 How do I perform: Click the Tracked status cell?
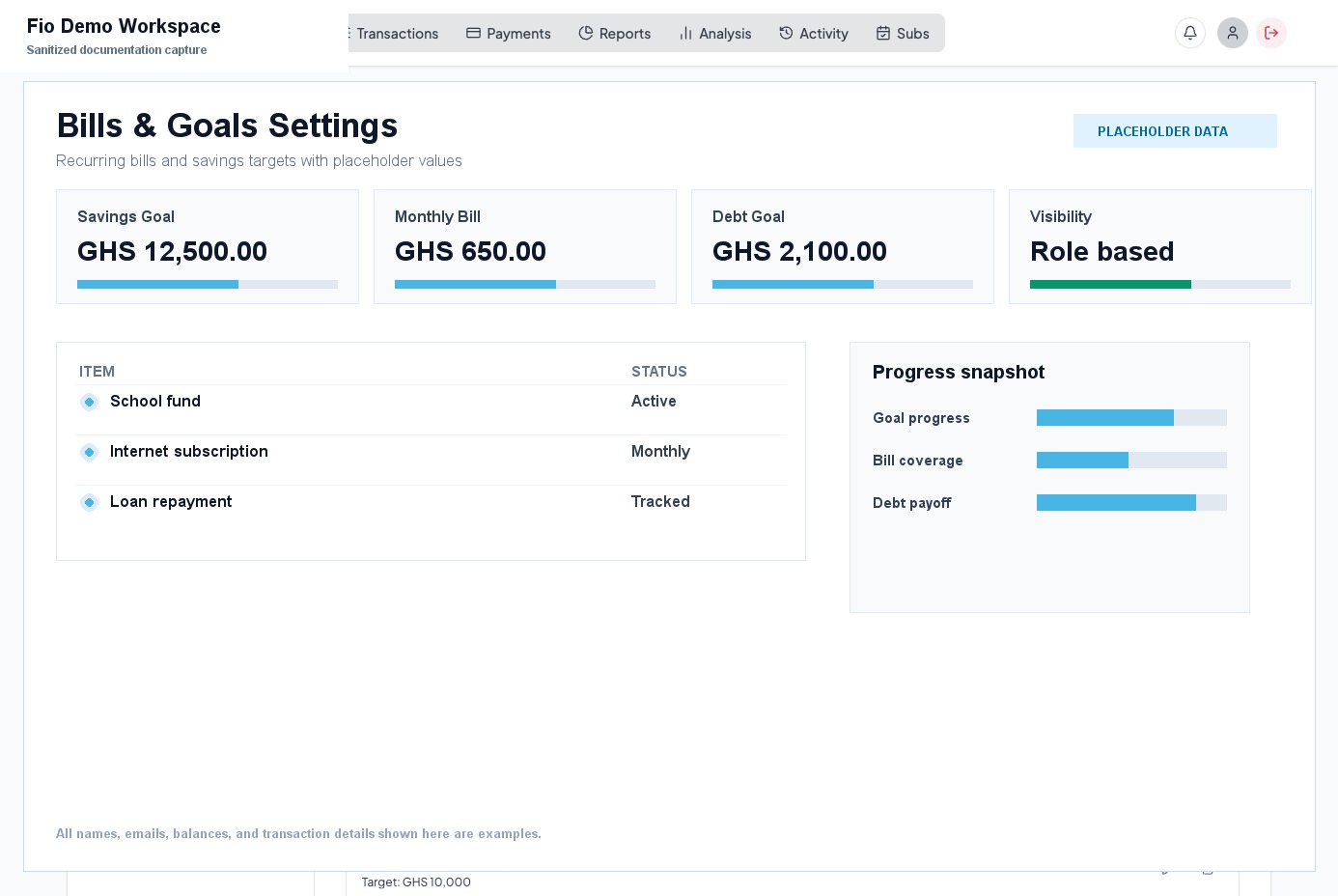[x=660, y=501]
